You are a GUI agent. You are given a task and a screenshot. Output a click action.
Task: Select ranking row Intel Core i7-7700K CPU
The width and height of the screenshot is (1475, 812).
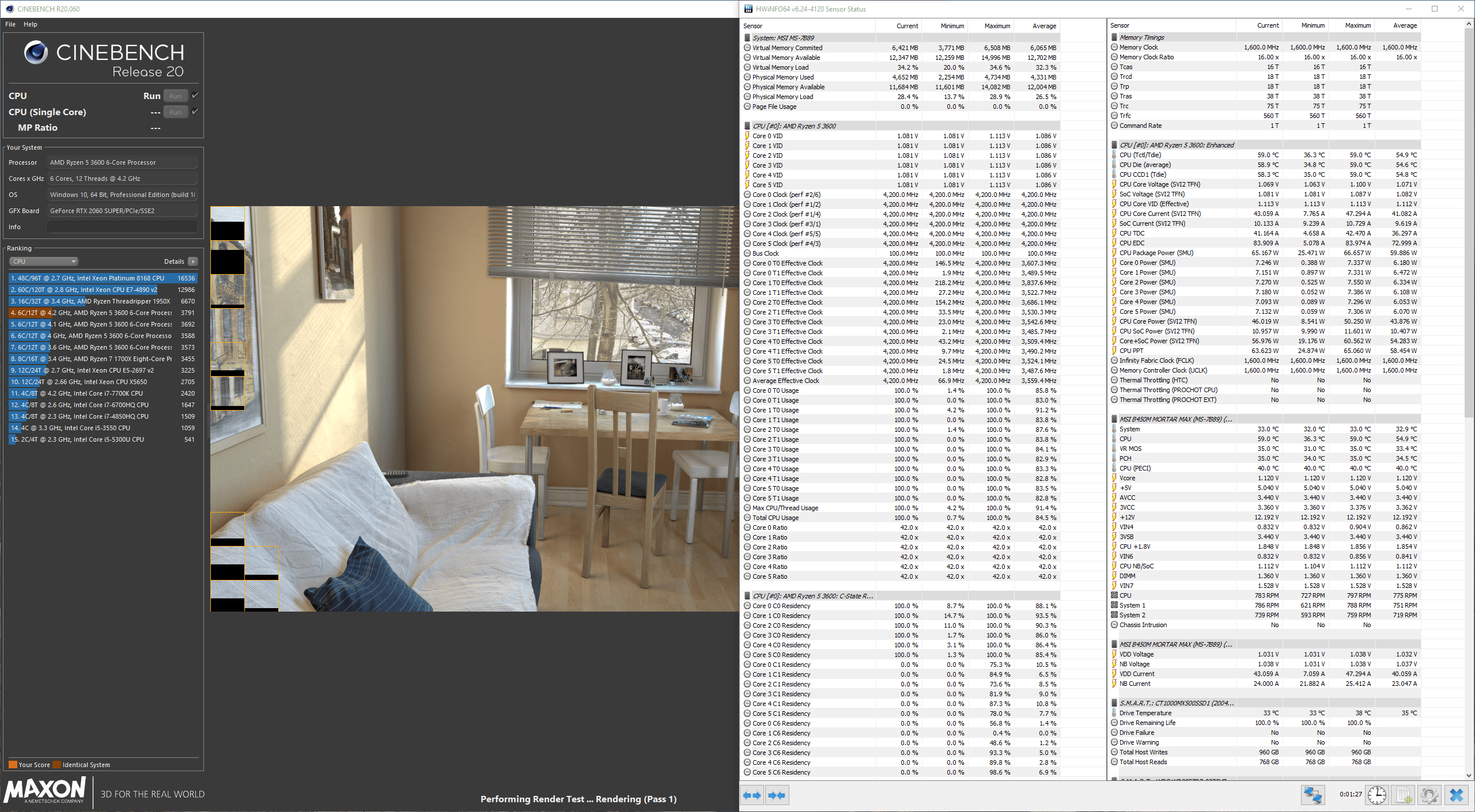(103, 393)
